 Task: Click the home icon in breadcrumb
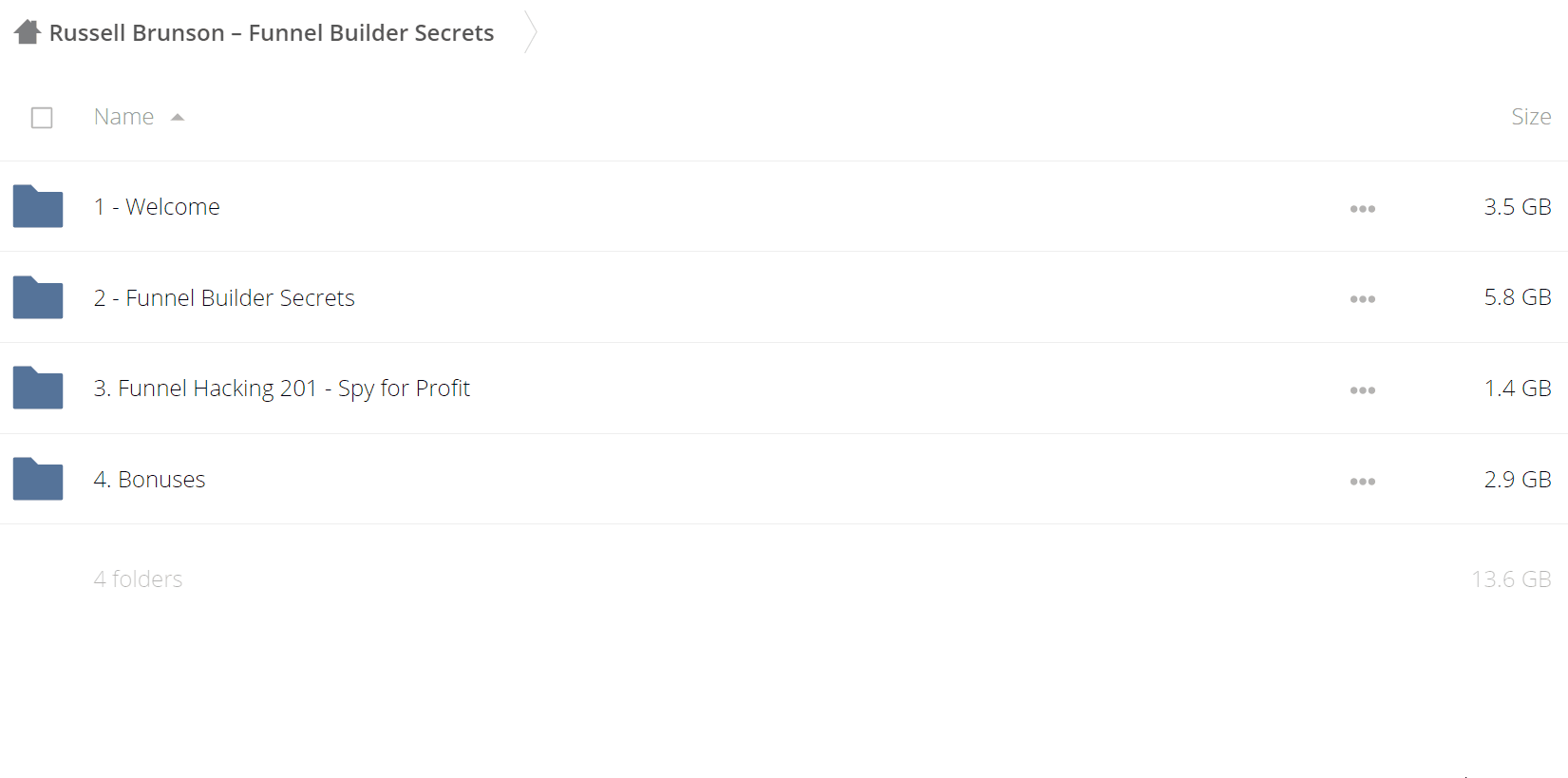pyautogui.click(x=28, y=32)
